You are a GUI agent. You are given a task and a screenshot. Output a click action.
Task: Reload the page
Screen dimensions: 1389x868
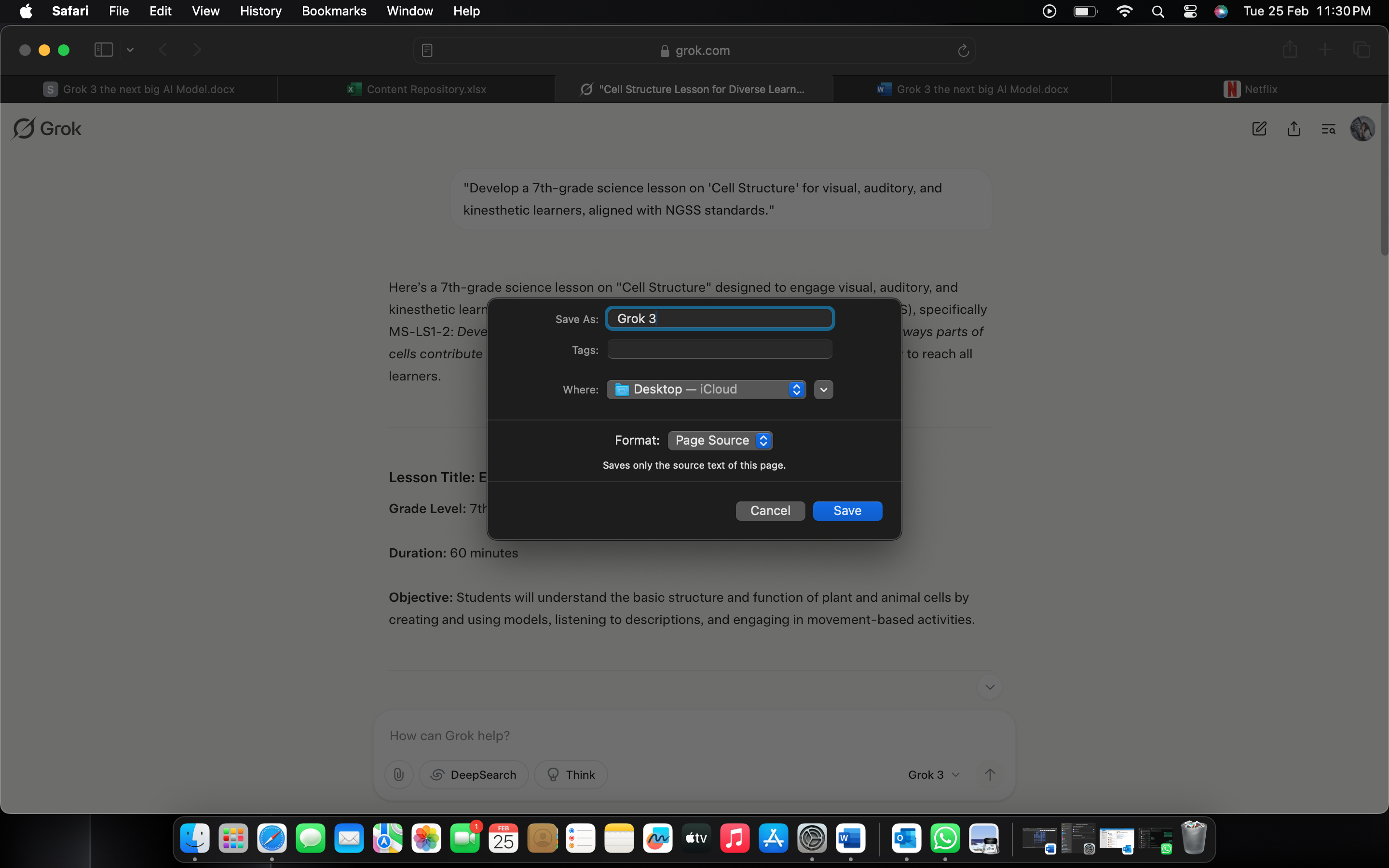963,51
